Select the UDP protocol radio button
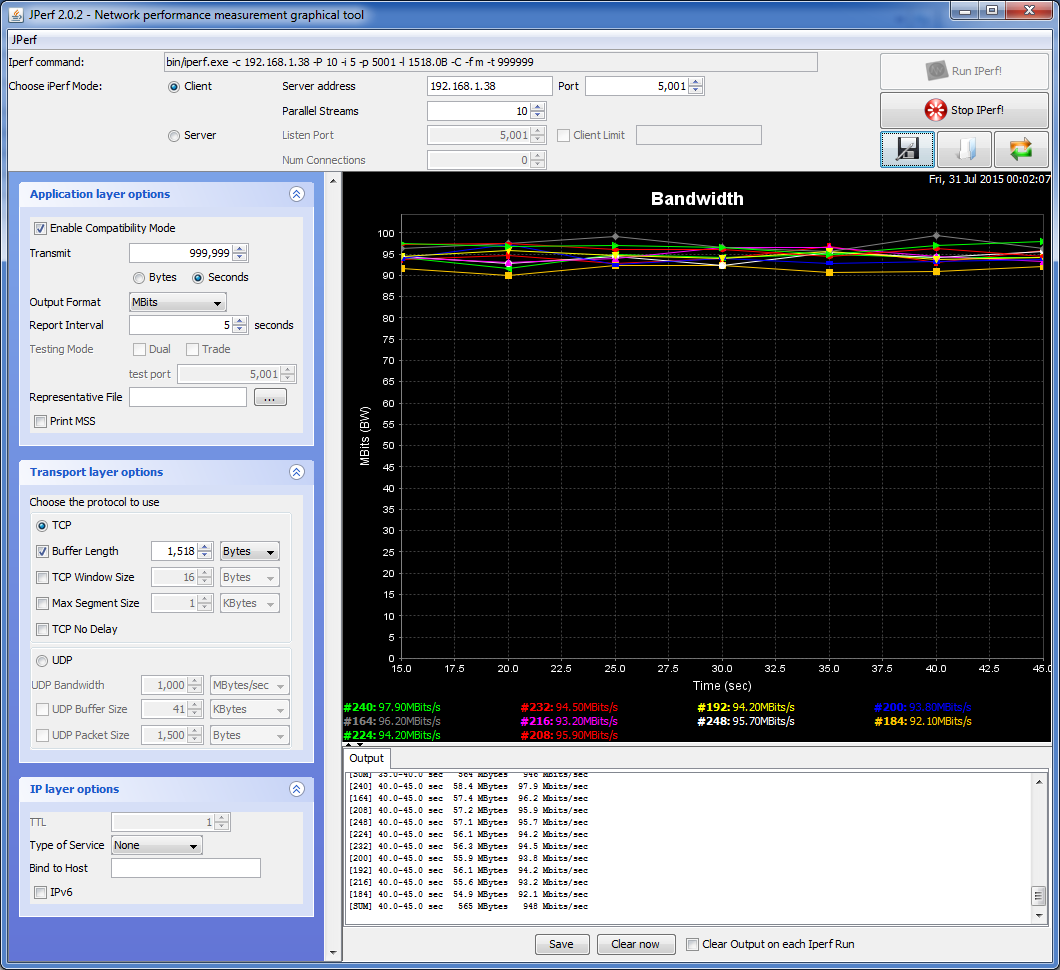 coord(42,660)
